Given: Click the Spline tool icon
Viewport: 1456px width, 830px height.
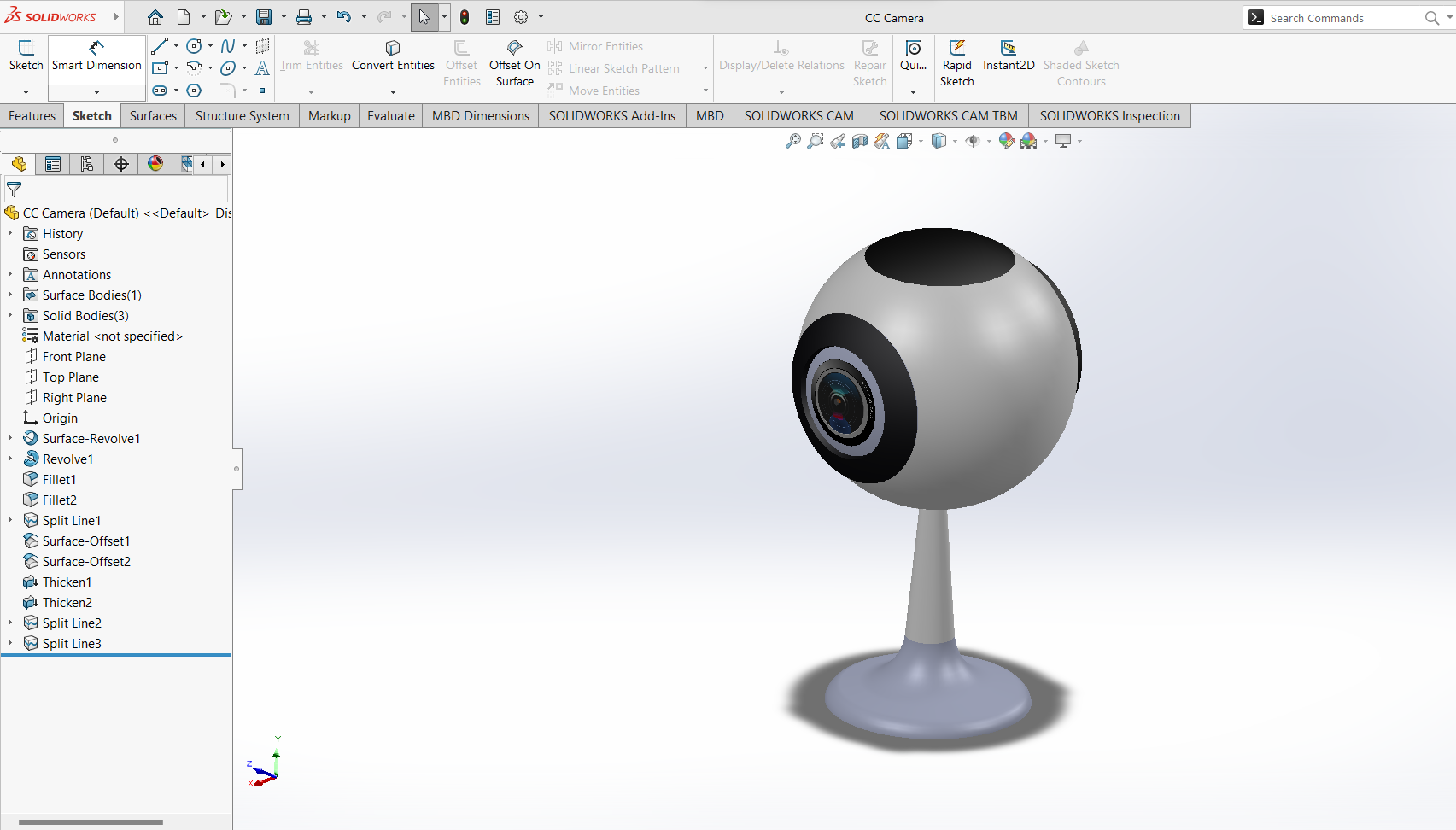Looking at the screenshot, I should pyautogui.click(x=227, y=46).
